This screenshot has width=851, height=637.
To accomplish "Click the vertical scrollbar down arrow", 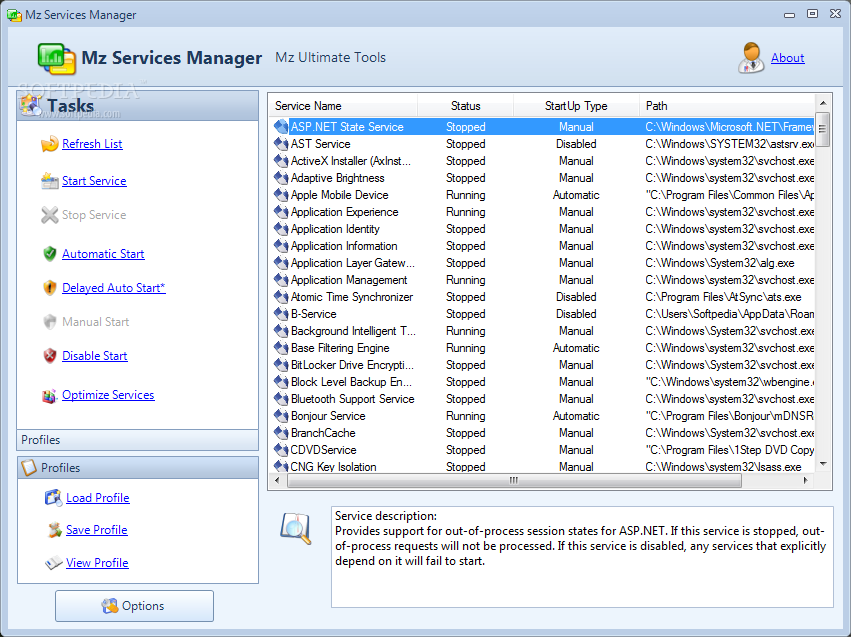I will pos(823,464).
